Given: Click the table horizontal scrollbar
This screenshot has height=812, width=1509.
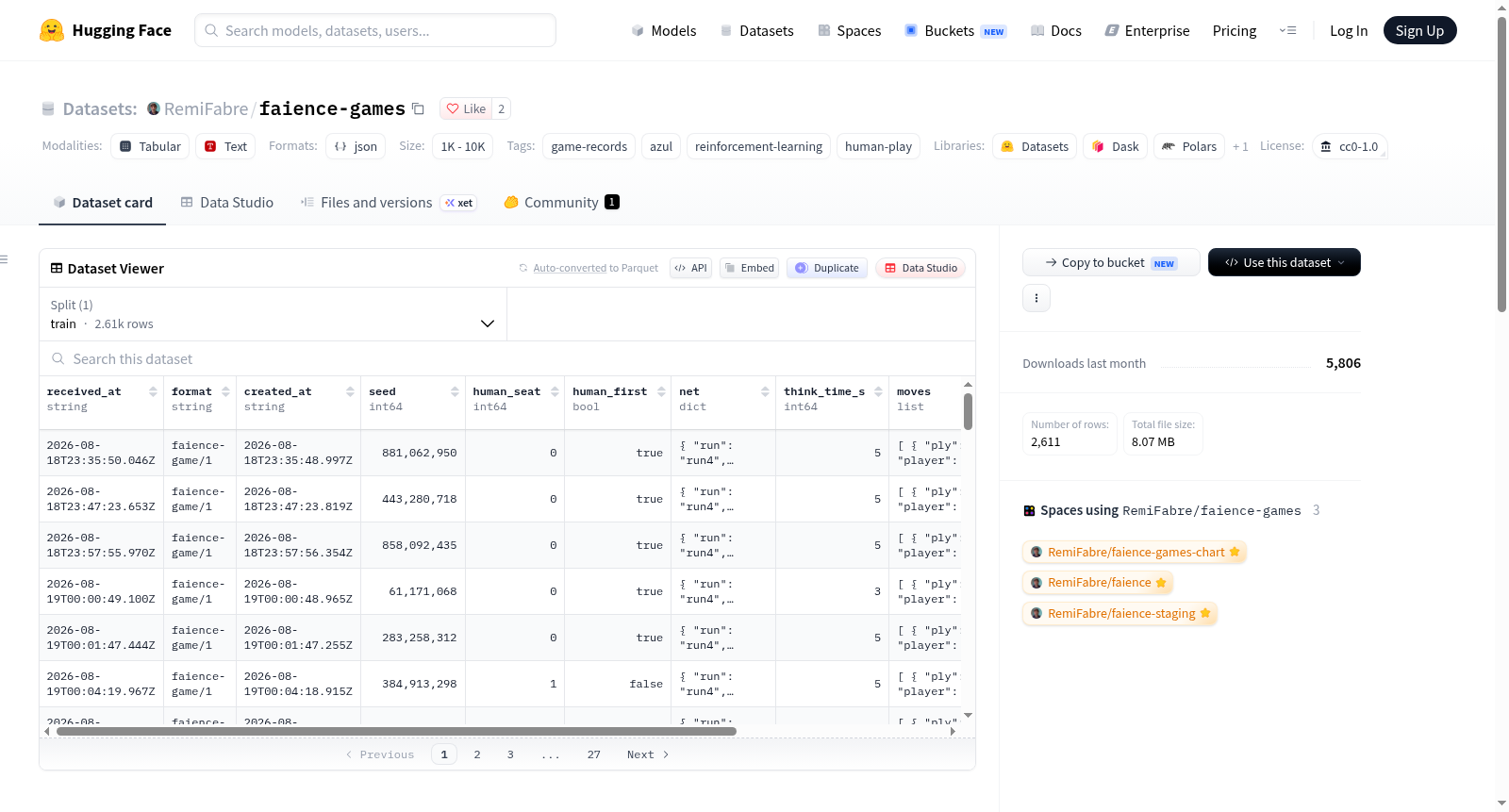Looking at the screenshot, I should coord(396,731).
